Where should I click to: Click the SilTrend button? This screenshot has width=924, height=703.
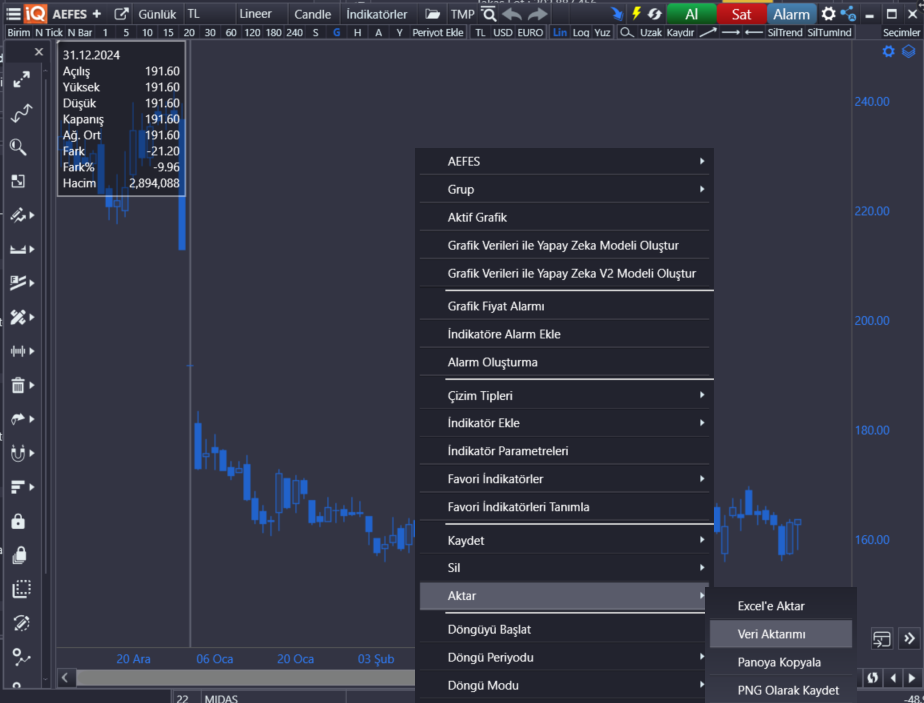(785, 32)
